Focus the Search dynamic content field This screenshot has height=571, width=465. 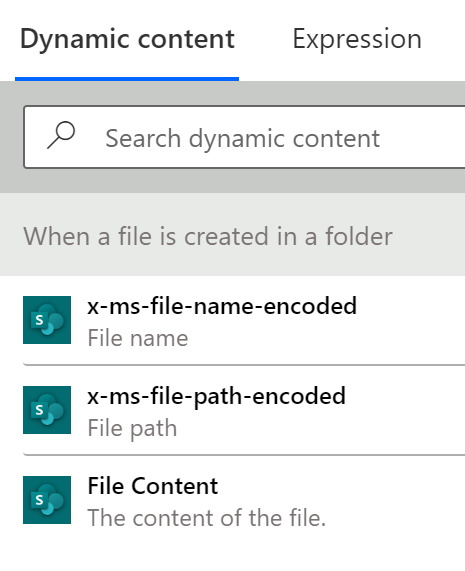point(244,137)
